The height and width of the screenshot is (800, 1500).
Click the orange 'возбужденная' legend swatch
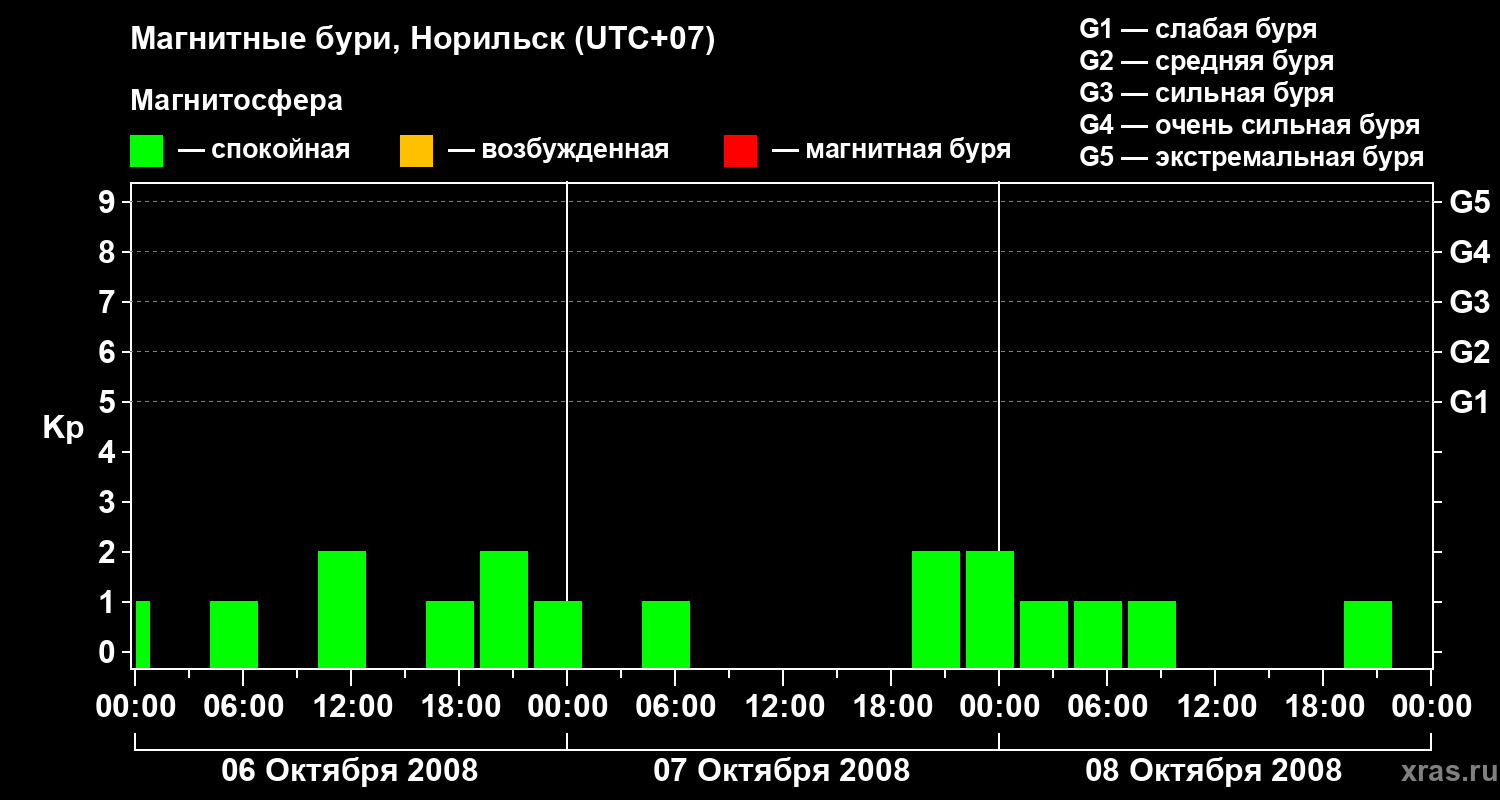416,151
